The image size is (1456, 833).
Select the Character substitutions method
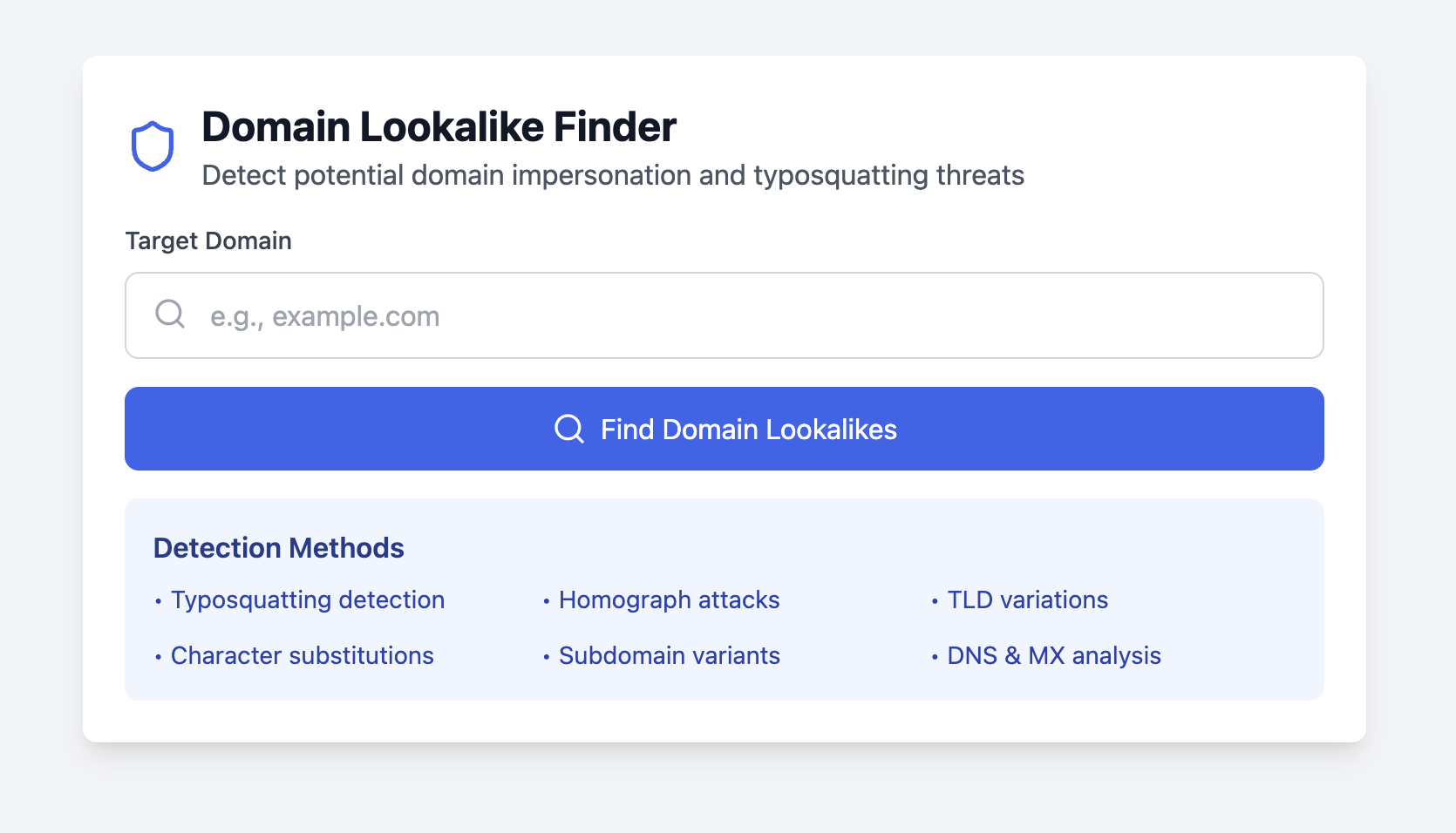click(302, 656)
